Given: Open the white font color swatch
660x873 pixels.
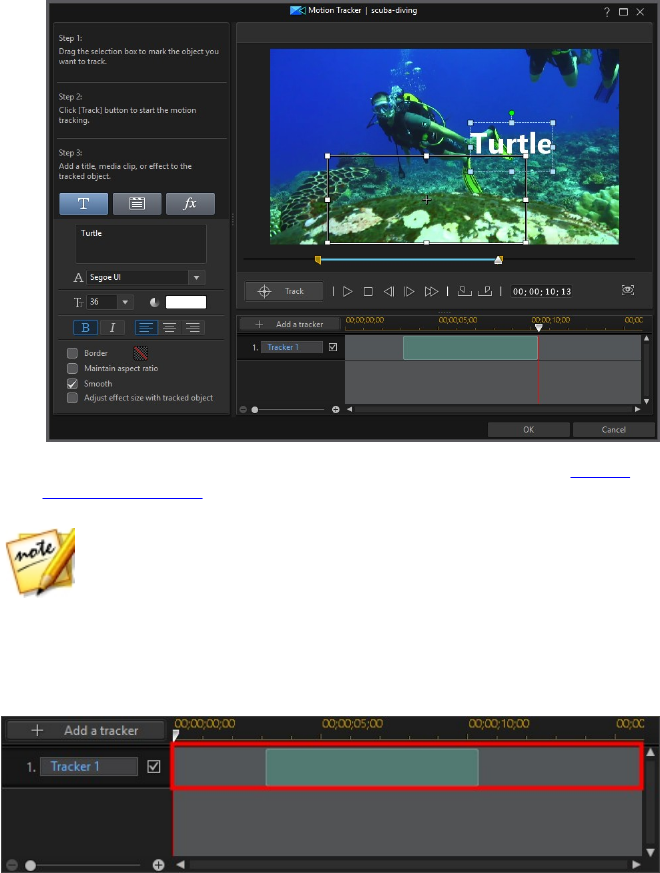Looking at the screenshot, I should pos(186,302).
